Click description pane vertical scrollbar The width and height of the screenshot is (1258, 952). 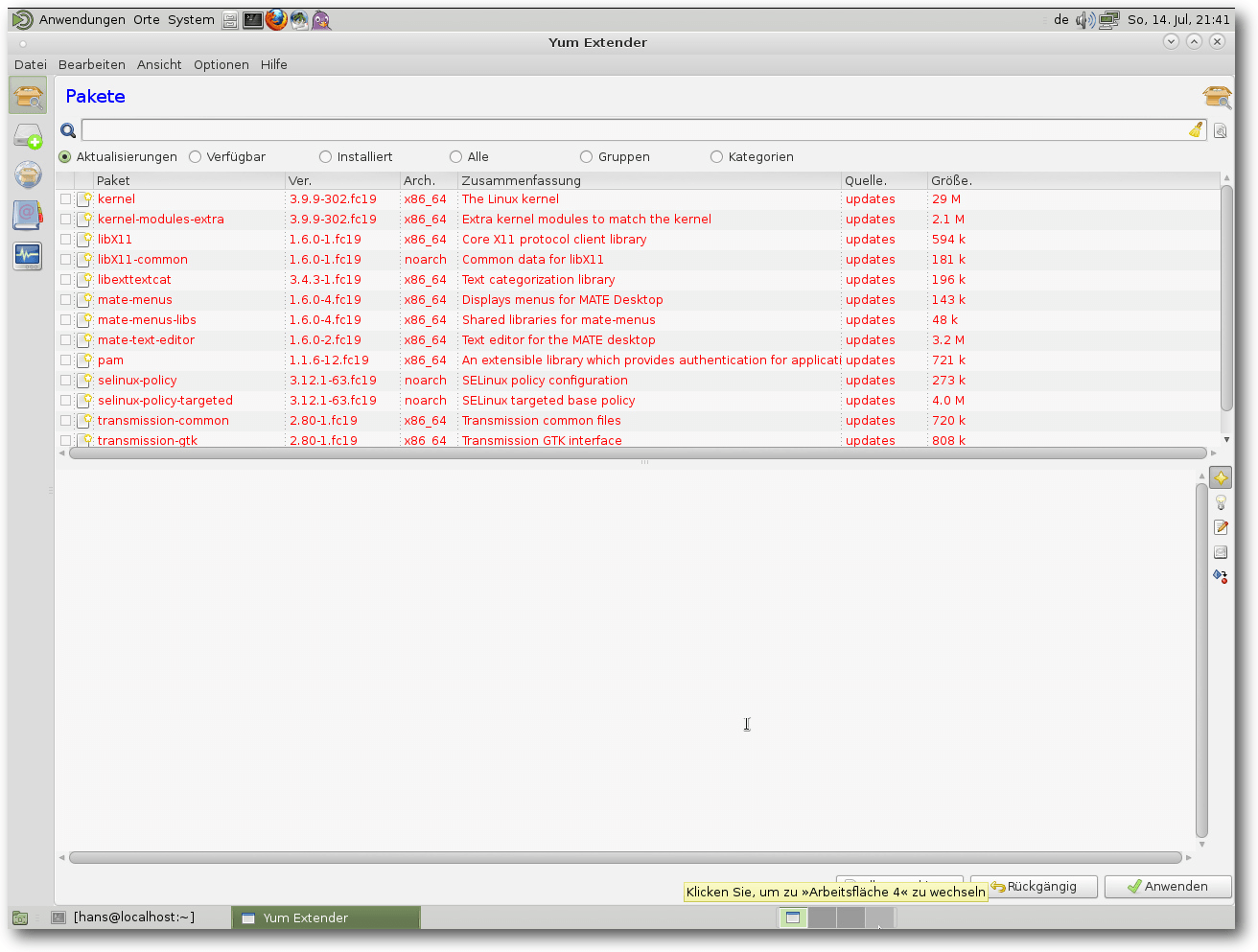(x=1201, y=660)
